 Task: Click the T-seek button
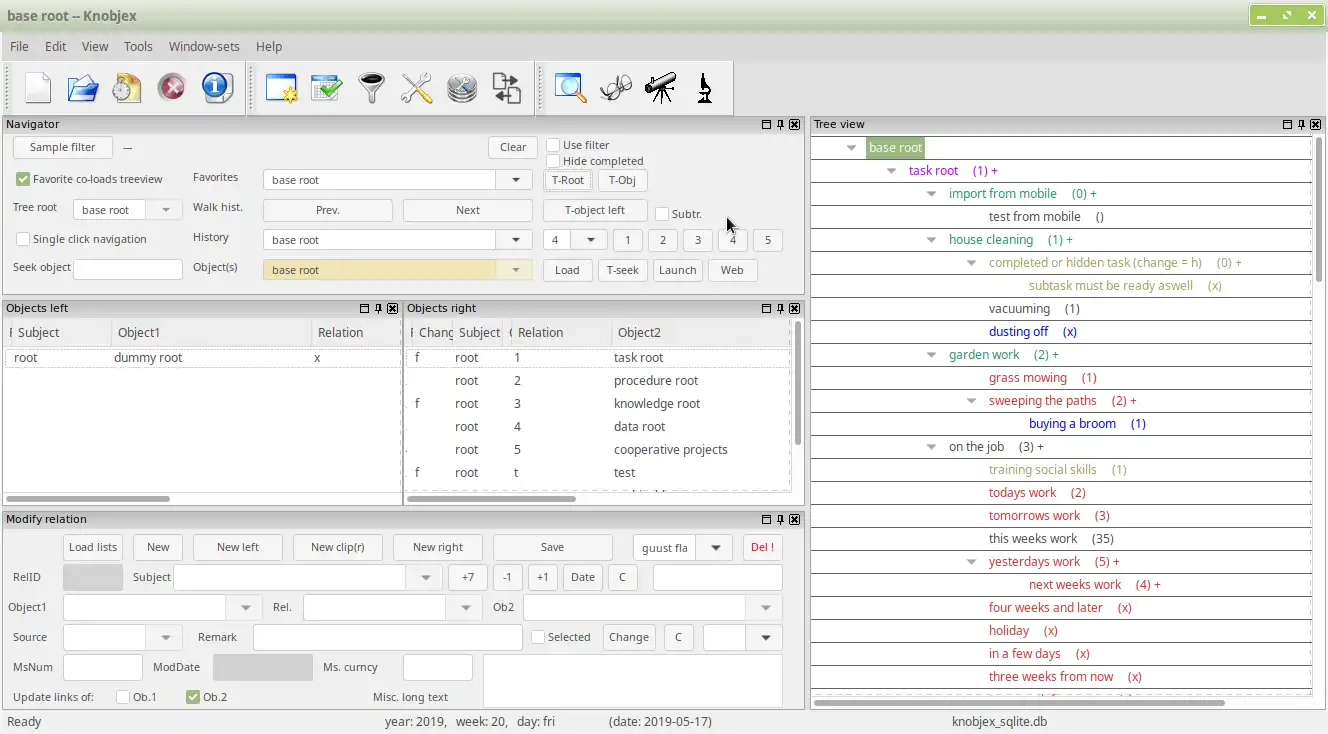(x=622, y=270)
